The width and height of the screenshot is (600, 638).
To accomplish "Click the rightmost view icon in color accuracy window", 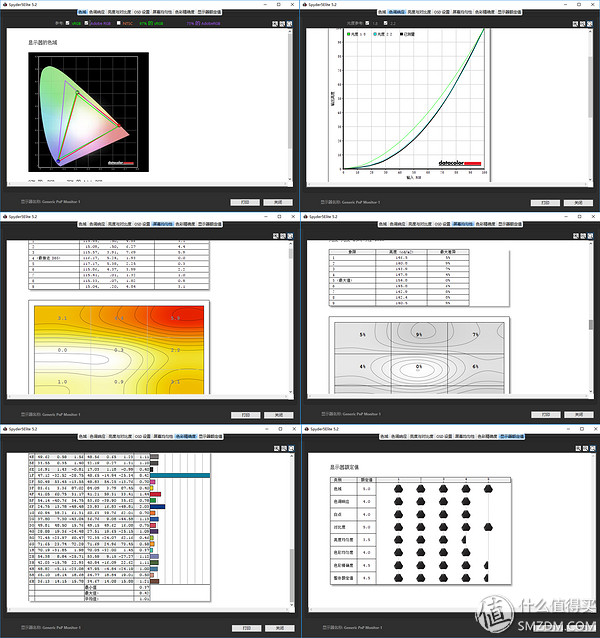I will point(291,448).
